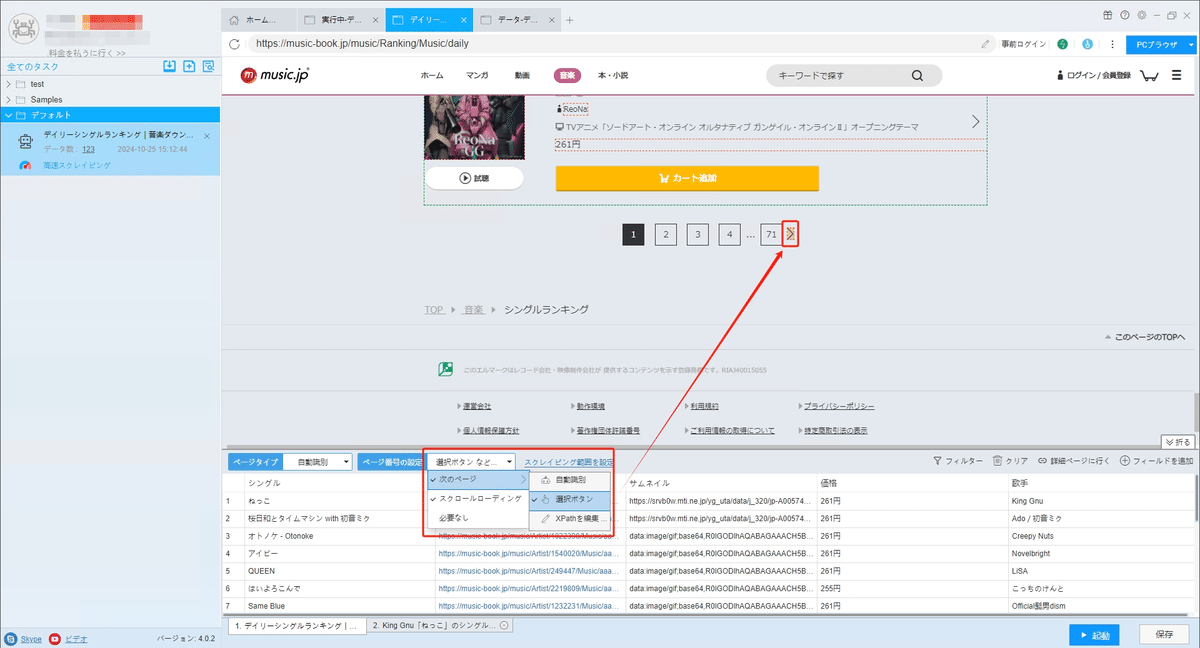Viewport: 1200px width, 648px height.
Task: Click the URL address field
Action: point(610,44)
